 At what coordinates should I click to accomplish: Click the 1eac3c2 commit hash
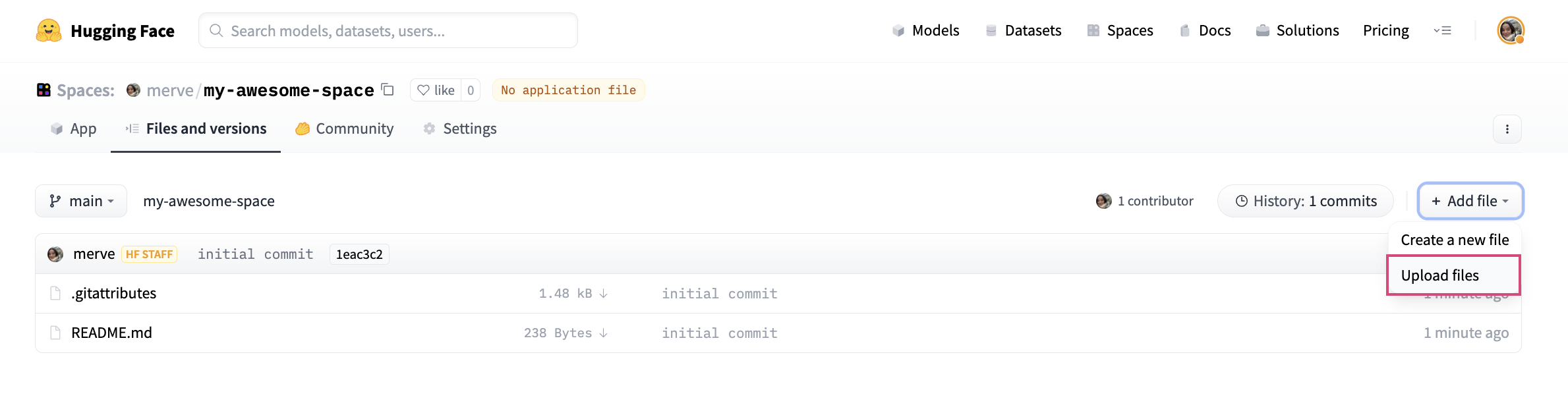tap(359, 254)
